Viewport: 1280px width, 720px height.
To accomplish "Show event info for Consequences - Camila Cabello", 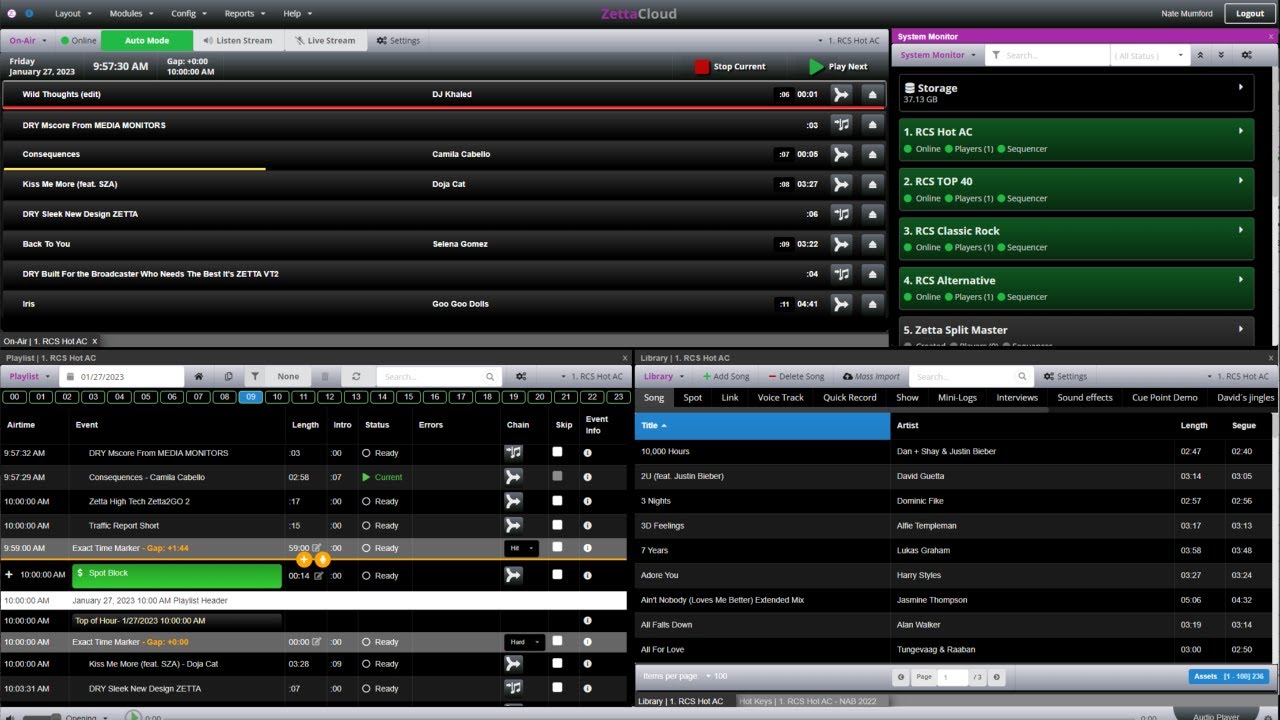I will (x=587, y=477).
